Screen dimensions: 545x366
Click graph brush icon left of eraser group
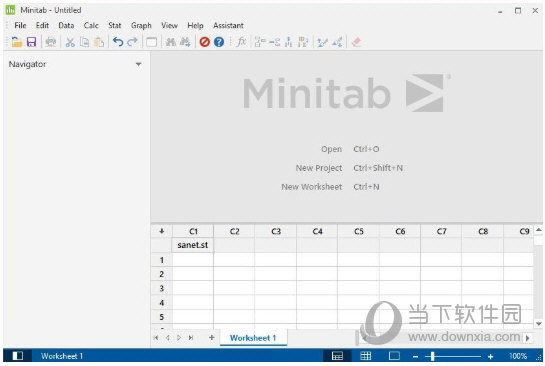(x=323, y=42)
